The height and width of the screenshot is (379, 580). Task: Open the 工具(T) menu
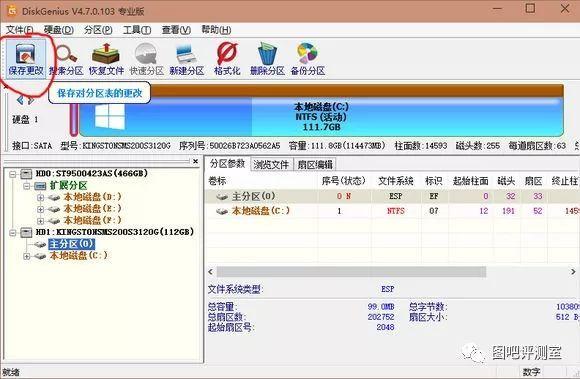tap(137, 30)
